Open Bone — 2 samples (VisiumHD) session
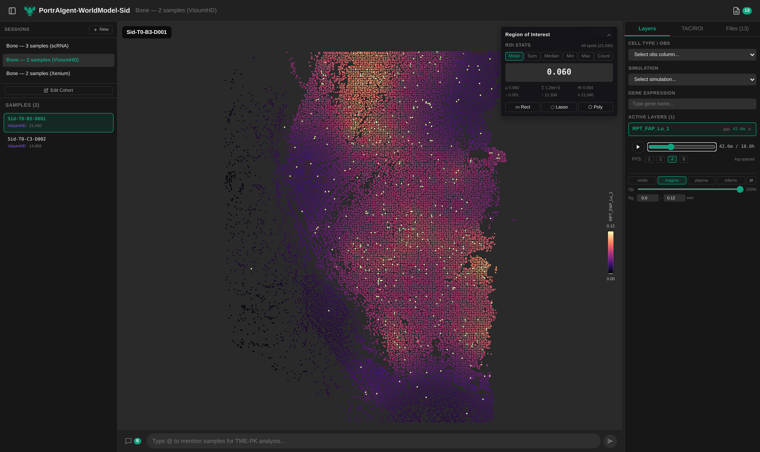The width and height of the screenshot is (760, 452). click(59, 60)
